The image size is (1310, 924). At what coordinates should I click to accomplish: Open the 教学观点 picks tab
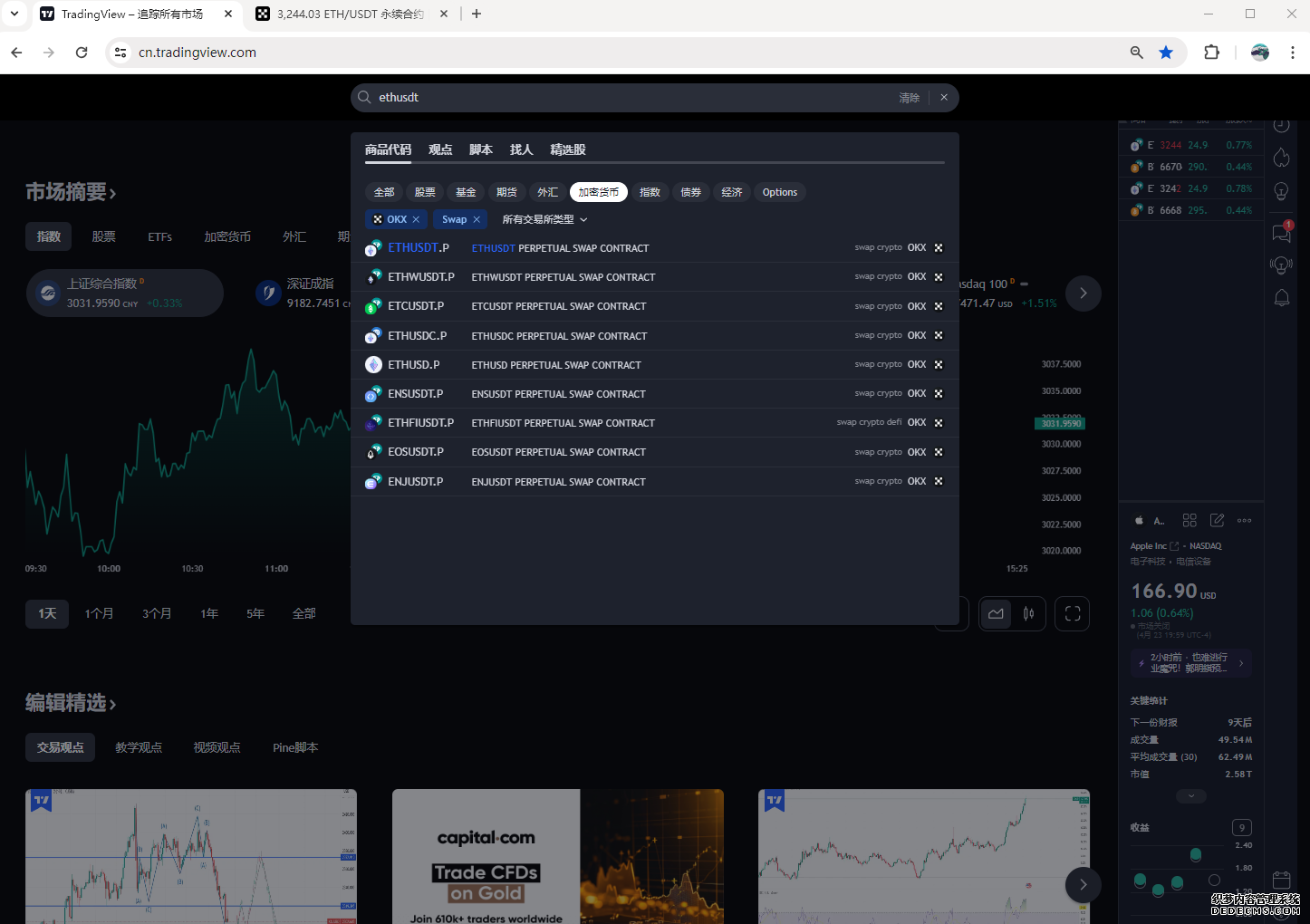139,747
